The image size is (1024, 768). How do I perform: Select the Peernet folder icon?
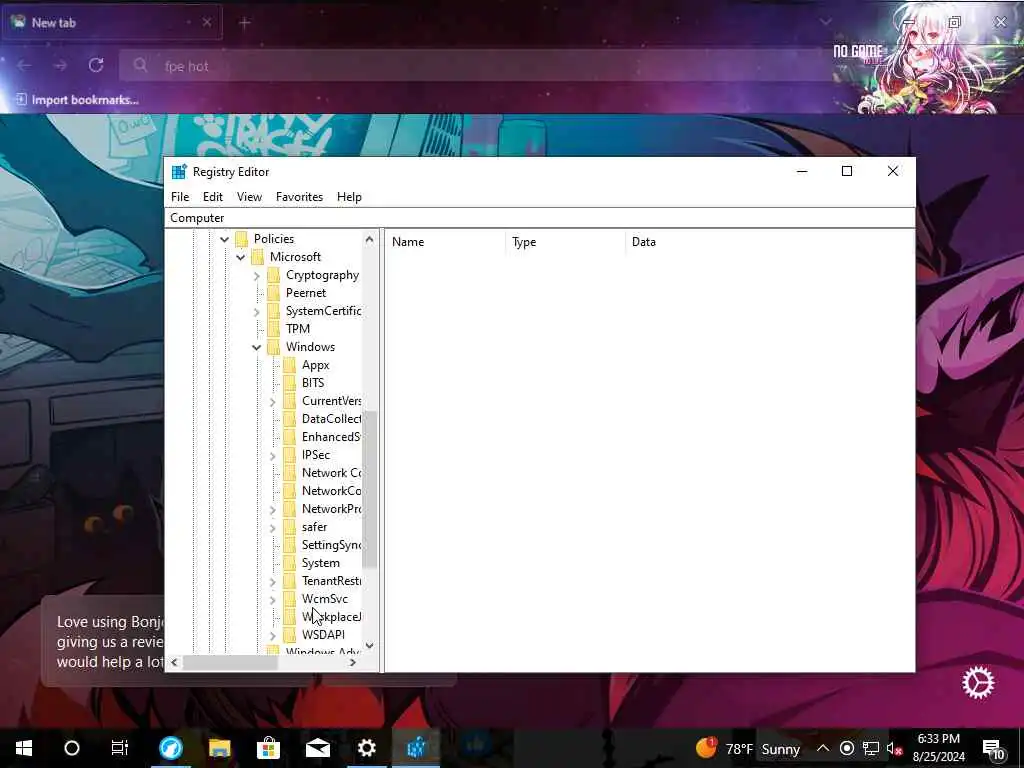tap(274, 293)
